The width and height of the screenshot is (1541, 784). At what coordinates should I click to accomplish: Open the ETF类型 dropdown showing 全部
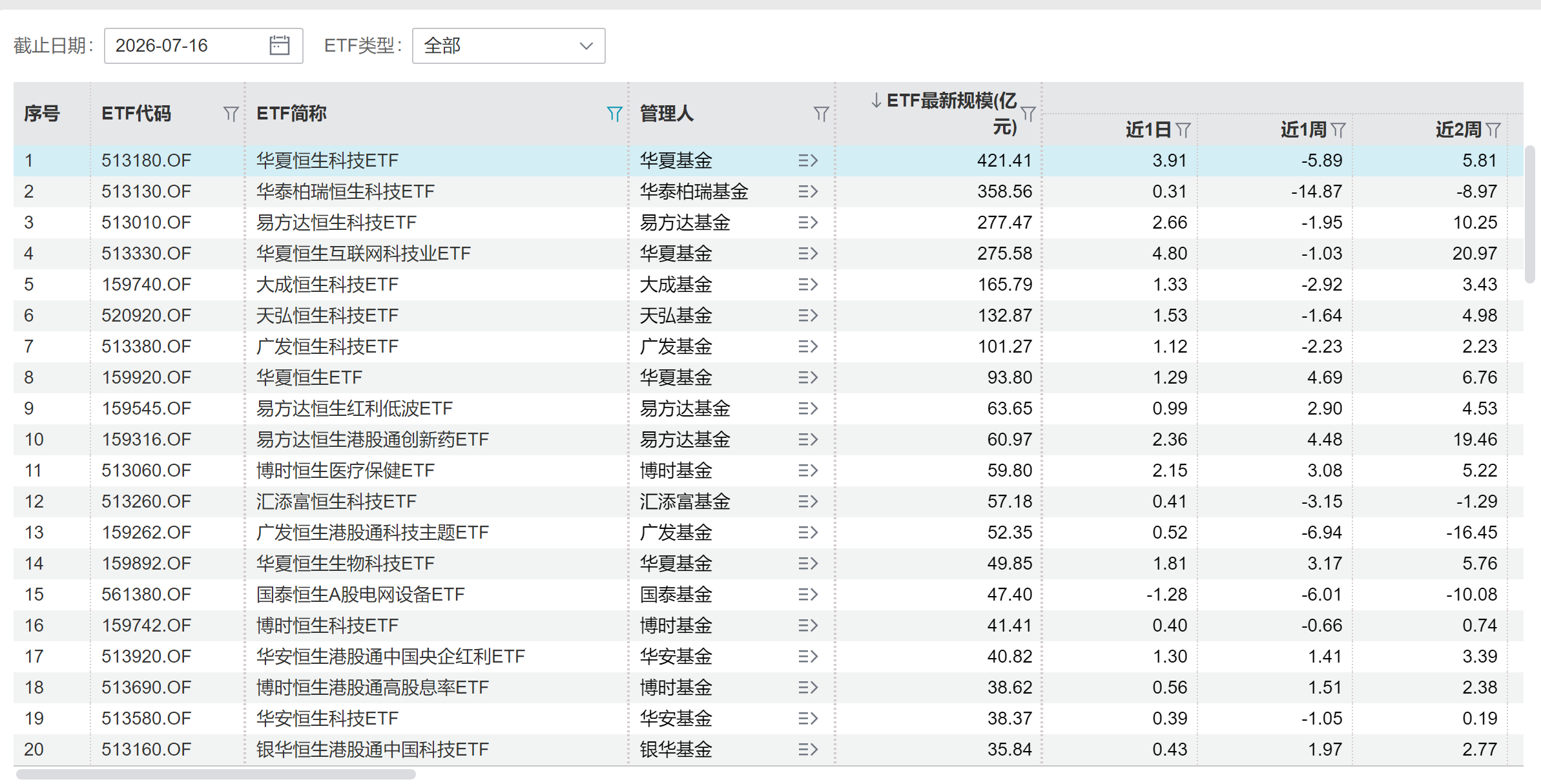click(x=509, y=46)
